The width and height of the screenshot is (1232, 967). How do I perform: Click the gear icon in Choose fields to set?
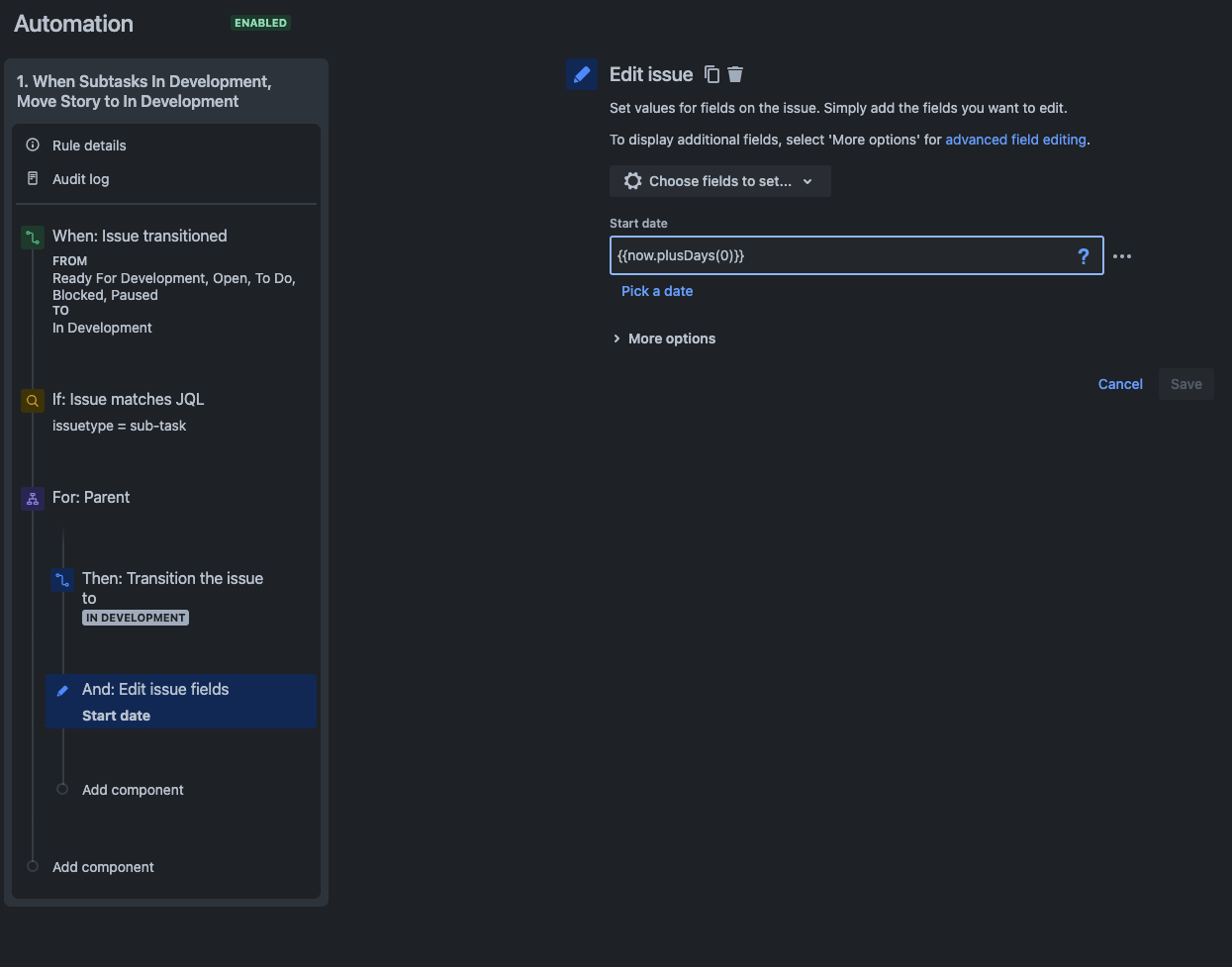(x=633, y=181)
